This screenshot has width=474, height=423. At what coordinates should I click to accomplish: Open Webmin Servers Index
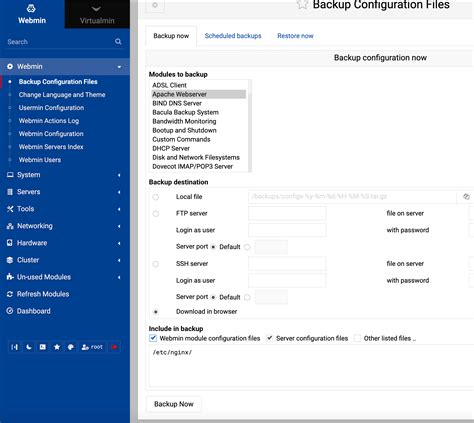click(51, 147)
